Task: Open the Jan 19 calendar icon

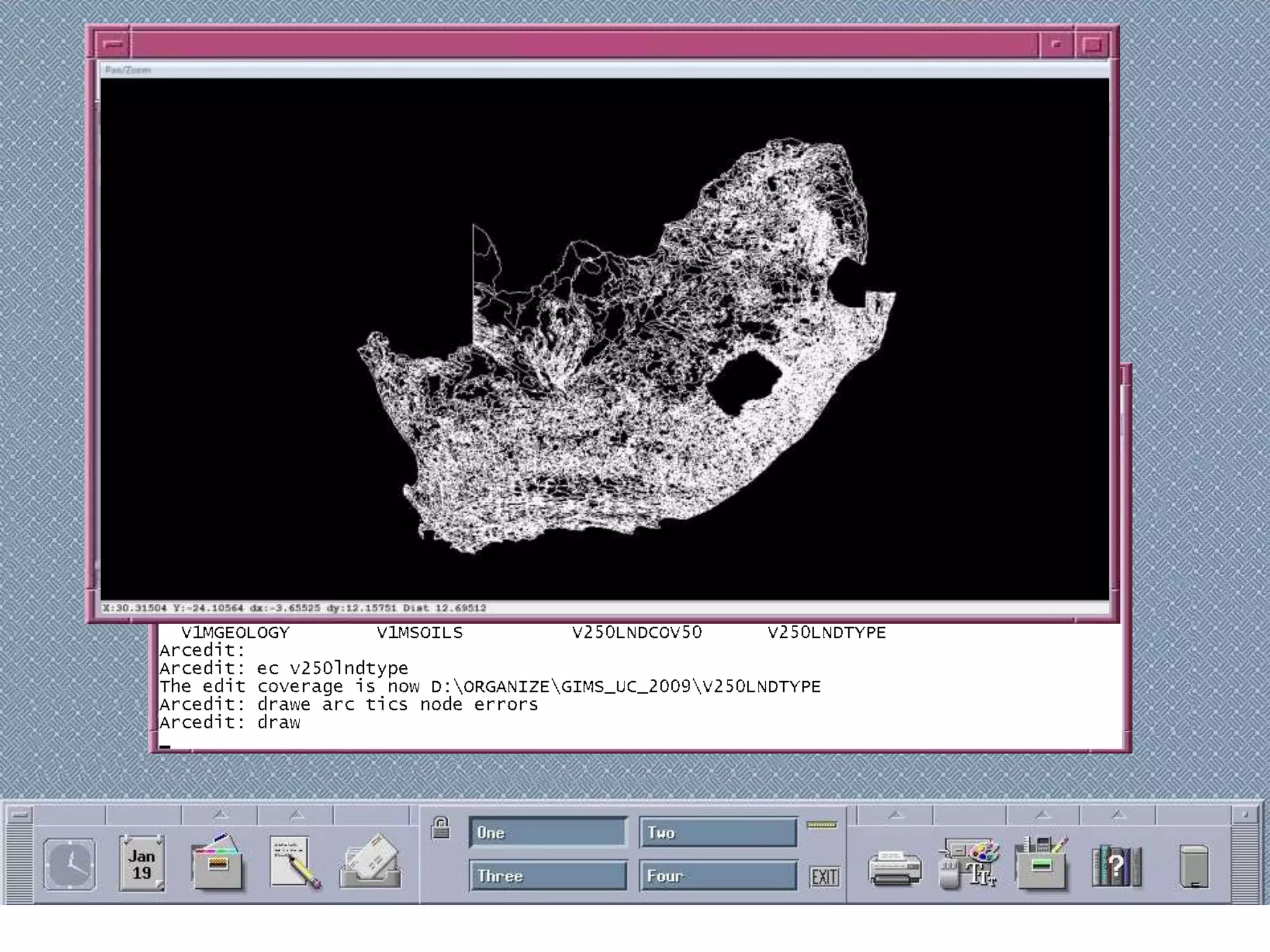Action: tap(142, 864)
